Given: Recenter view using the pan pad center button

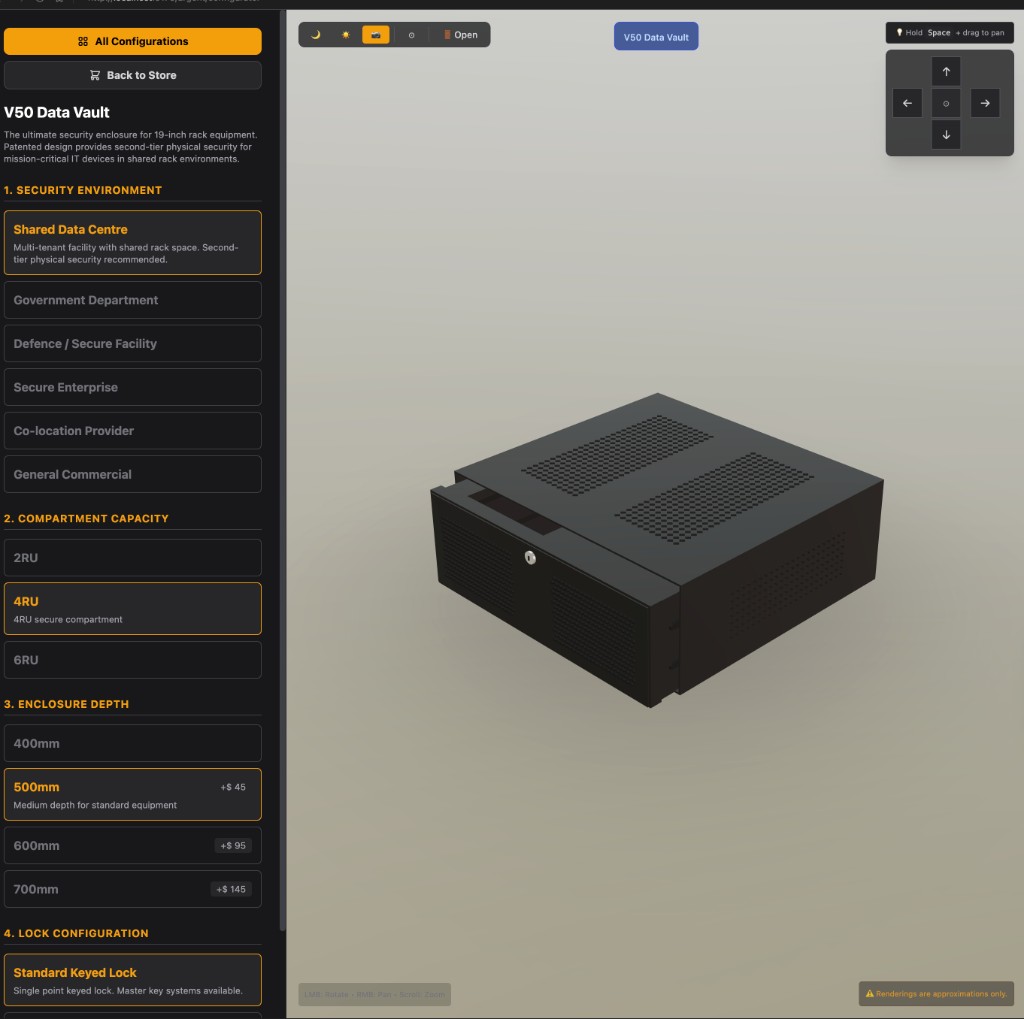Looking at the screenshot, I should [946, 103].
